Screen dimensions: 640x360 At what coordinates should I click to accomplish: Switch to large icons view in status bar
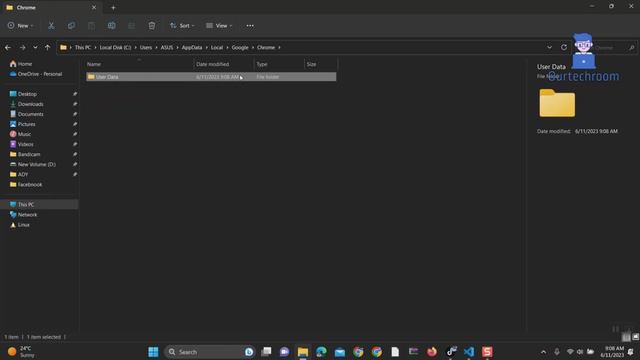(x=635, y=337)
